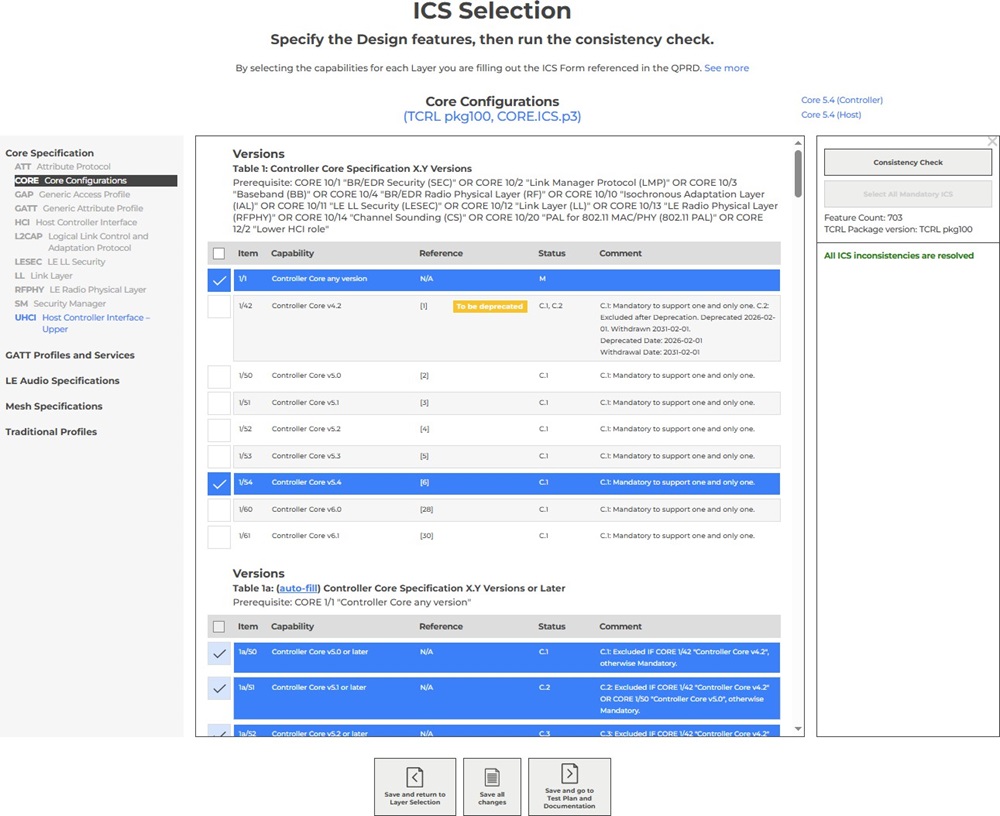The width and height of the screenshot is (1000, 816).
Task: Open the See more link
Action: click(x=726, y=68)
